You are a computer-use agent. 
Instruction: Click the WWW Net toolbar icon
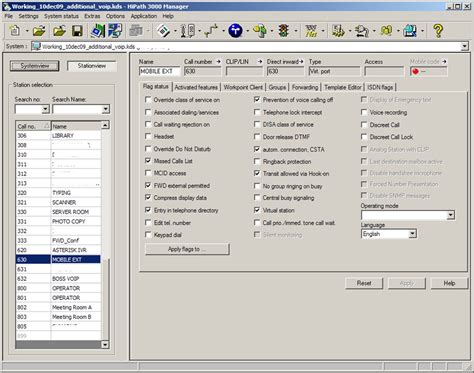311,31
